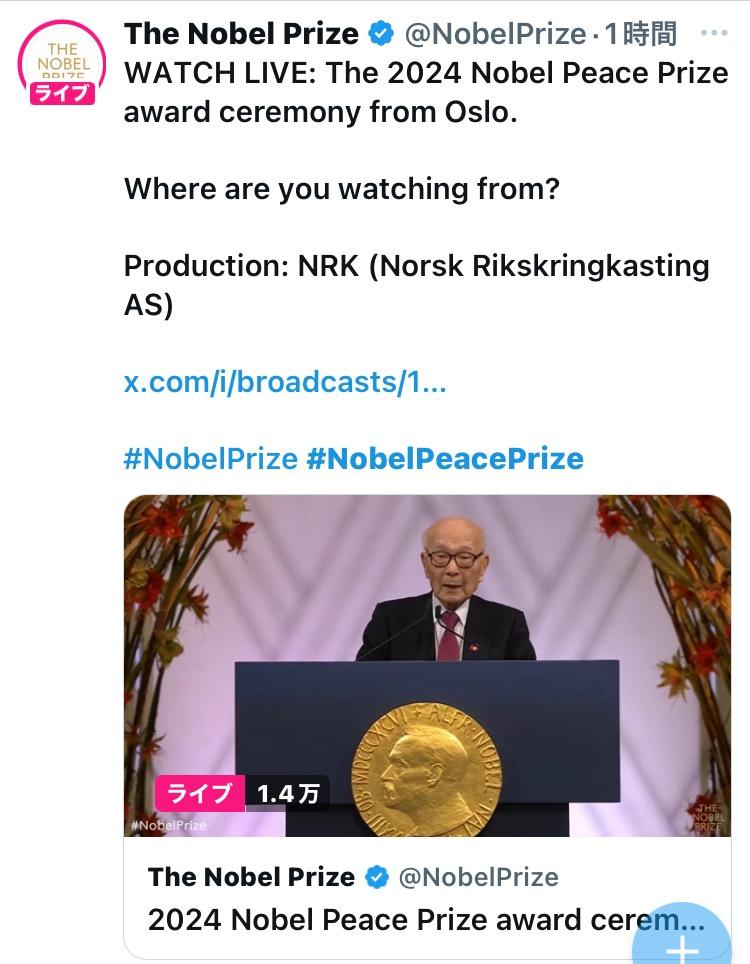Tap the @NobelPrize handle in the tweet header
The width and height of the screenshot is (750, 964).
pyautogui.click(x=494, y=34)
